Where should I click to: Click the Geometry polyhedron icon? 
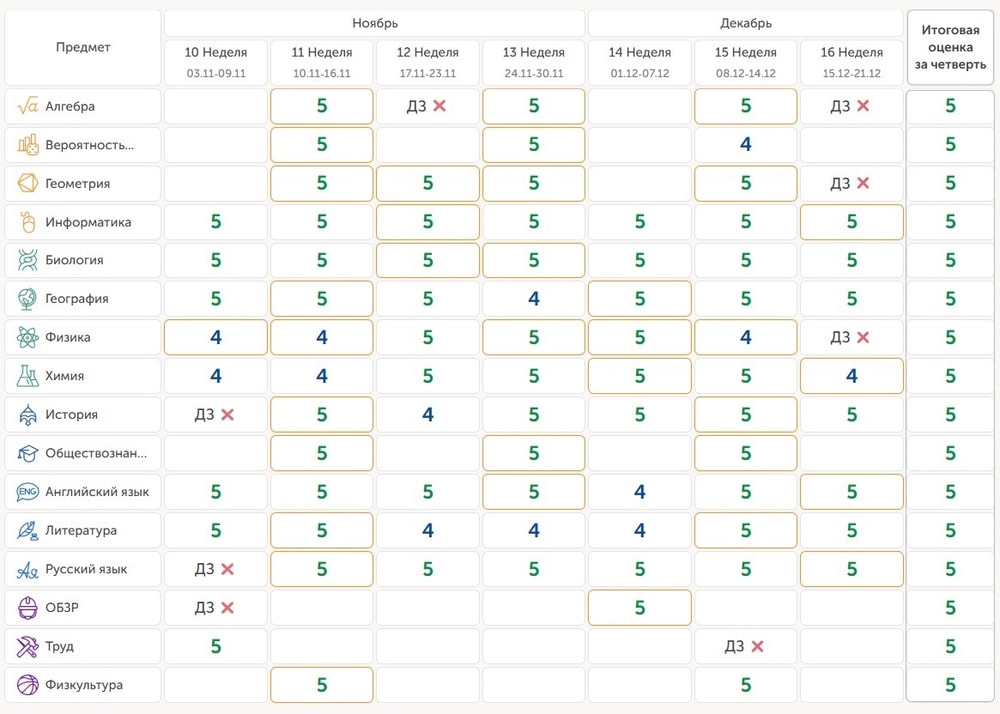pos(27,184)
